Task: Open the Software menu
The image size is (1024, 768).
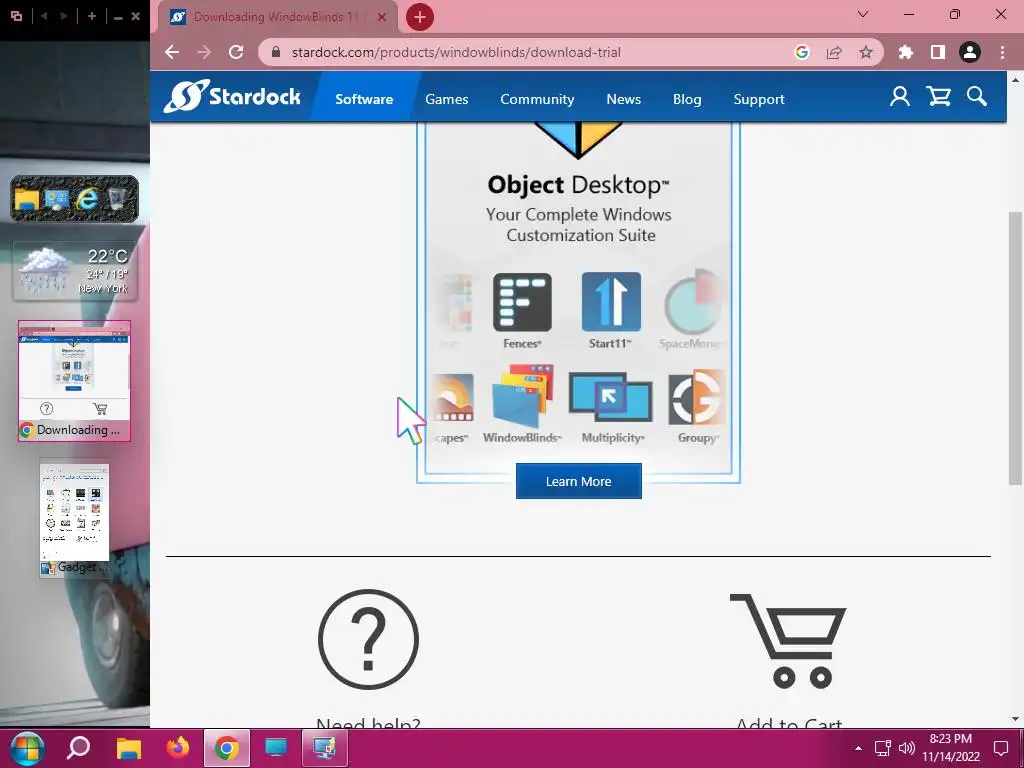Action: pyautogui.click(x=364, y=99)
